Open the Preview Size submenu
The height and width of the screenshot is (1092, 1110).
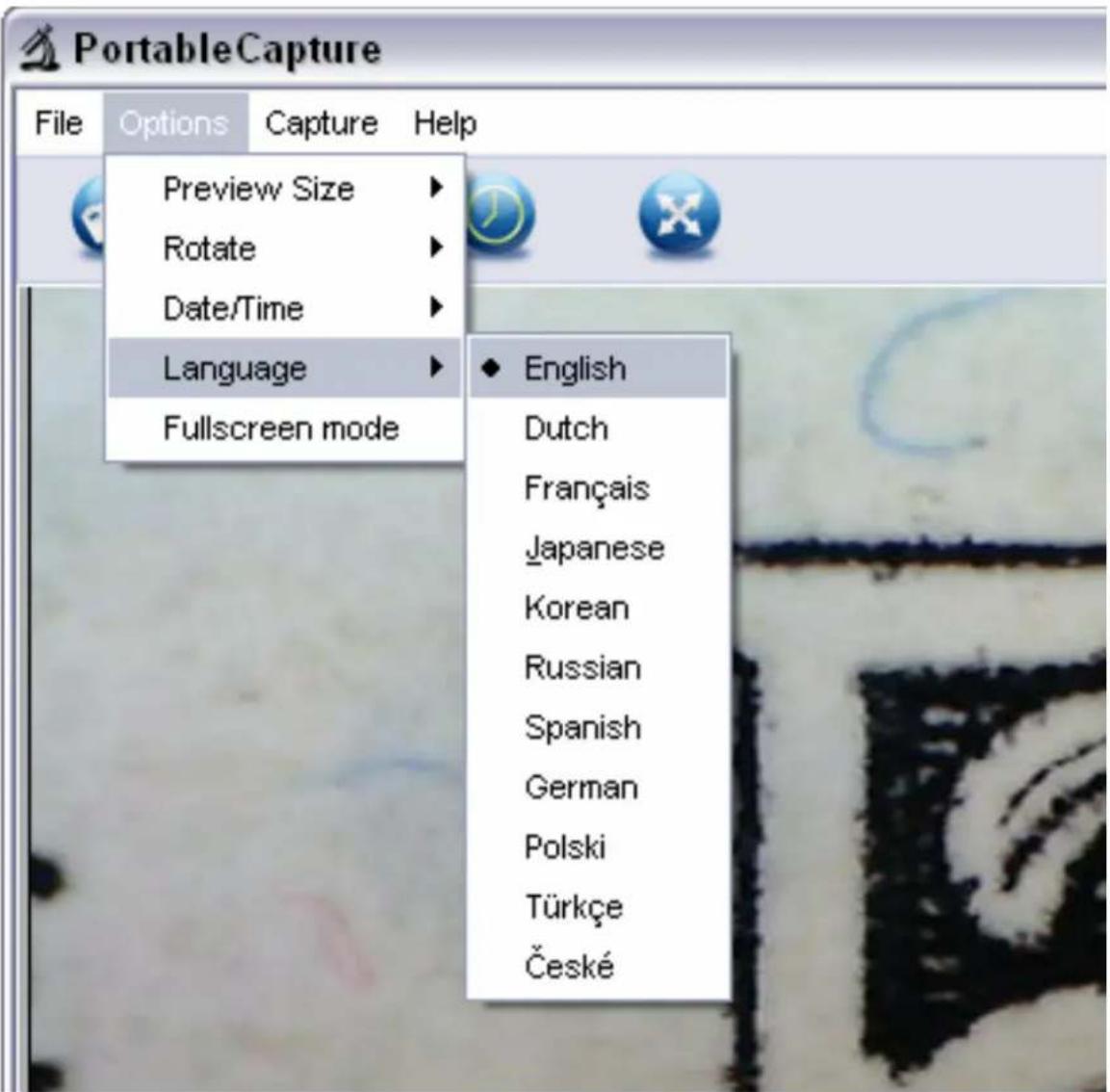pos(285,189)
